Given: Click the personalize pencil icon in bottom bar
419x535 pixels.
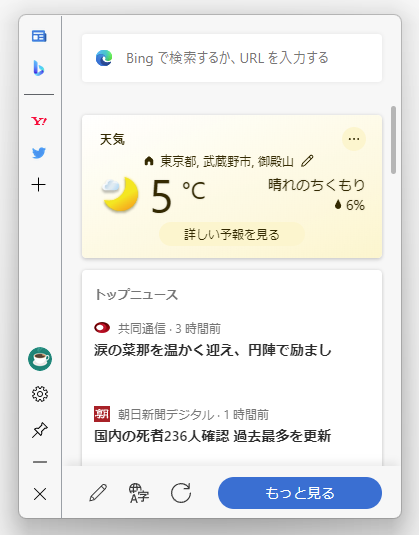Looking at the screenshot, I should click(98, 493).
